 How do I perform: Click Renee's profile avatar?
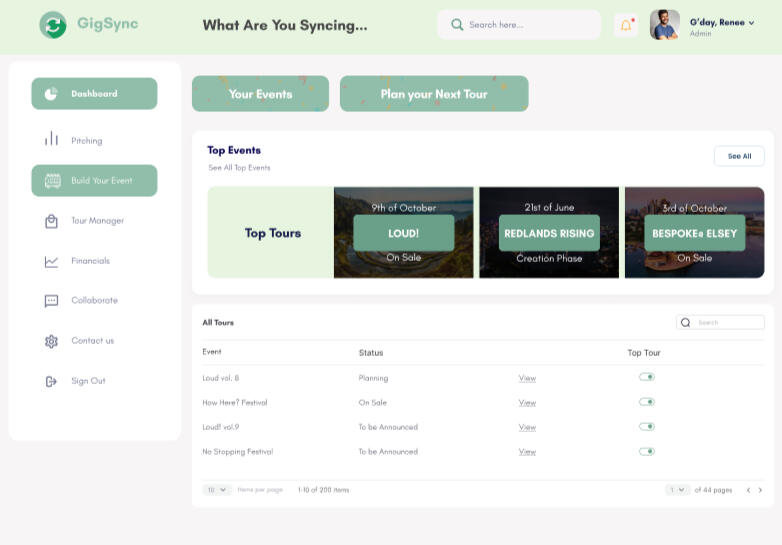coord(665,24)
